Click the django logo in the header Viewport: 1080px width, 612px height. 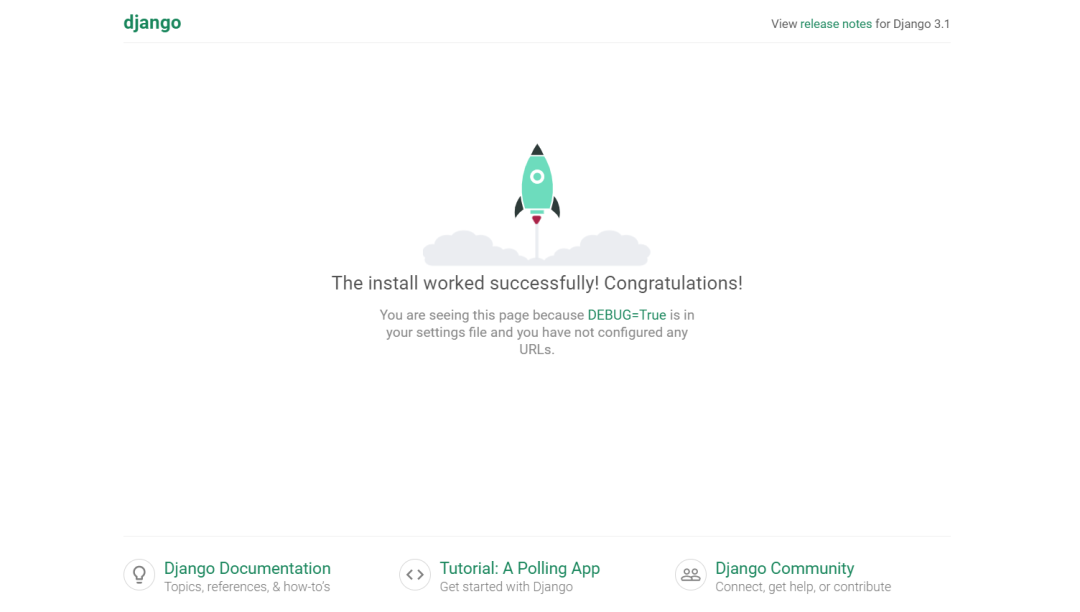tap(152, 23)
